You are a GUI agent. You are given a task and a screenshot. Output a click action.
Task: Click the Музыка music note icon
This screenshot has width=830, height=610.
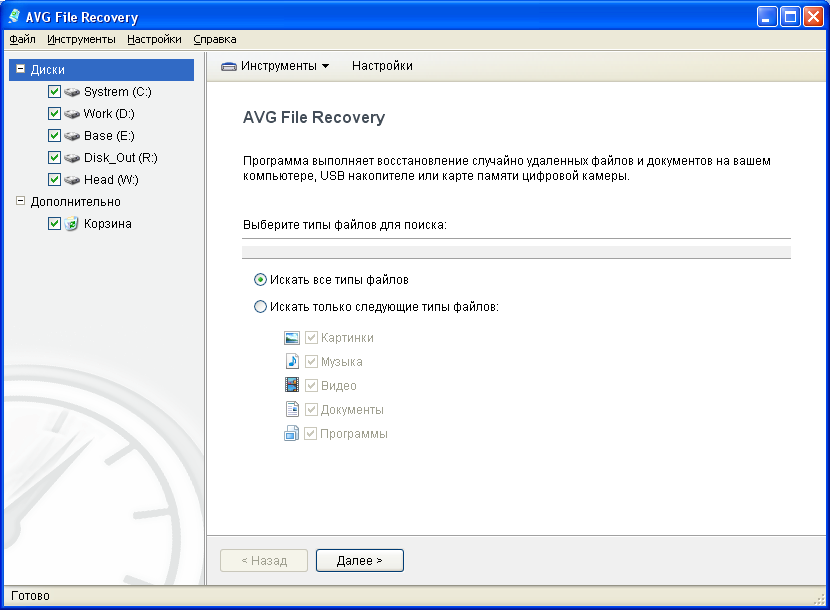pos(292,362)
